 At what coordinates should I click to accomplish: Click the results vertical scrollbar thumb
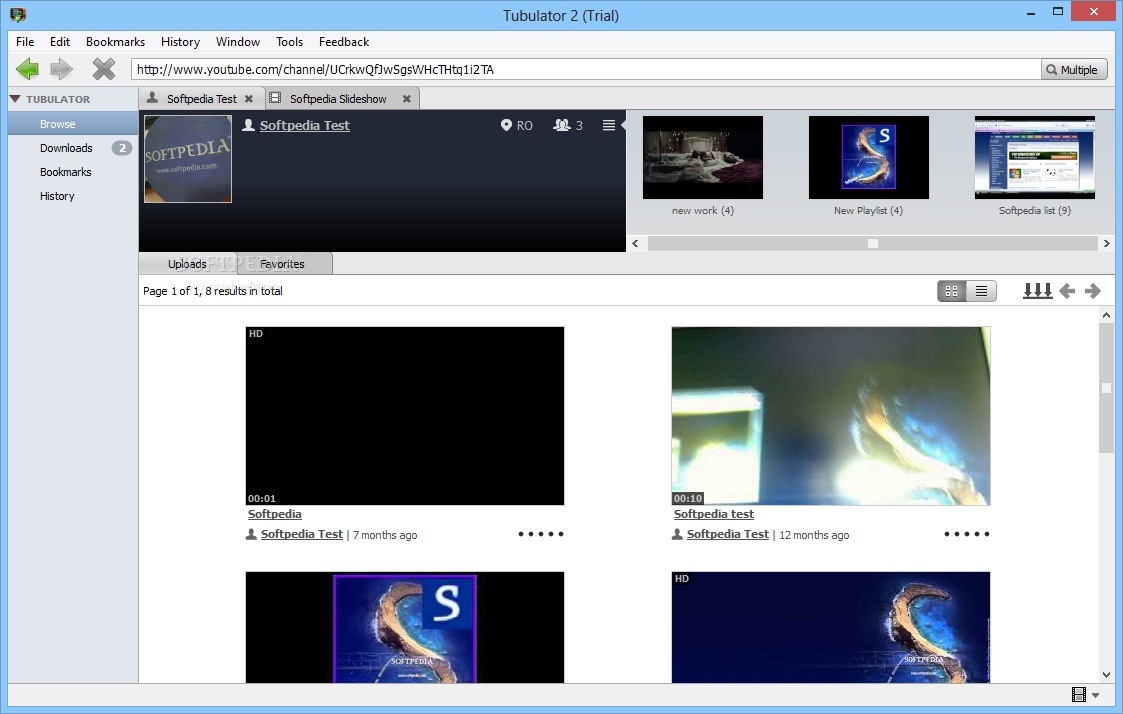[1107, 387]
